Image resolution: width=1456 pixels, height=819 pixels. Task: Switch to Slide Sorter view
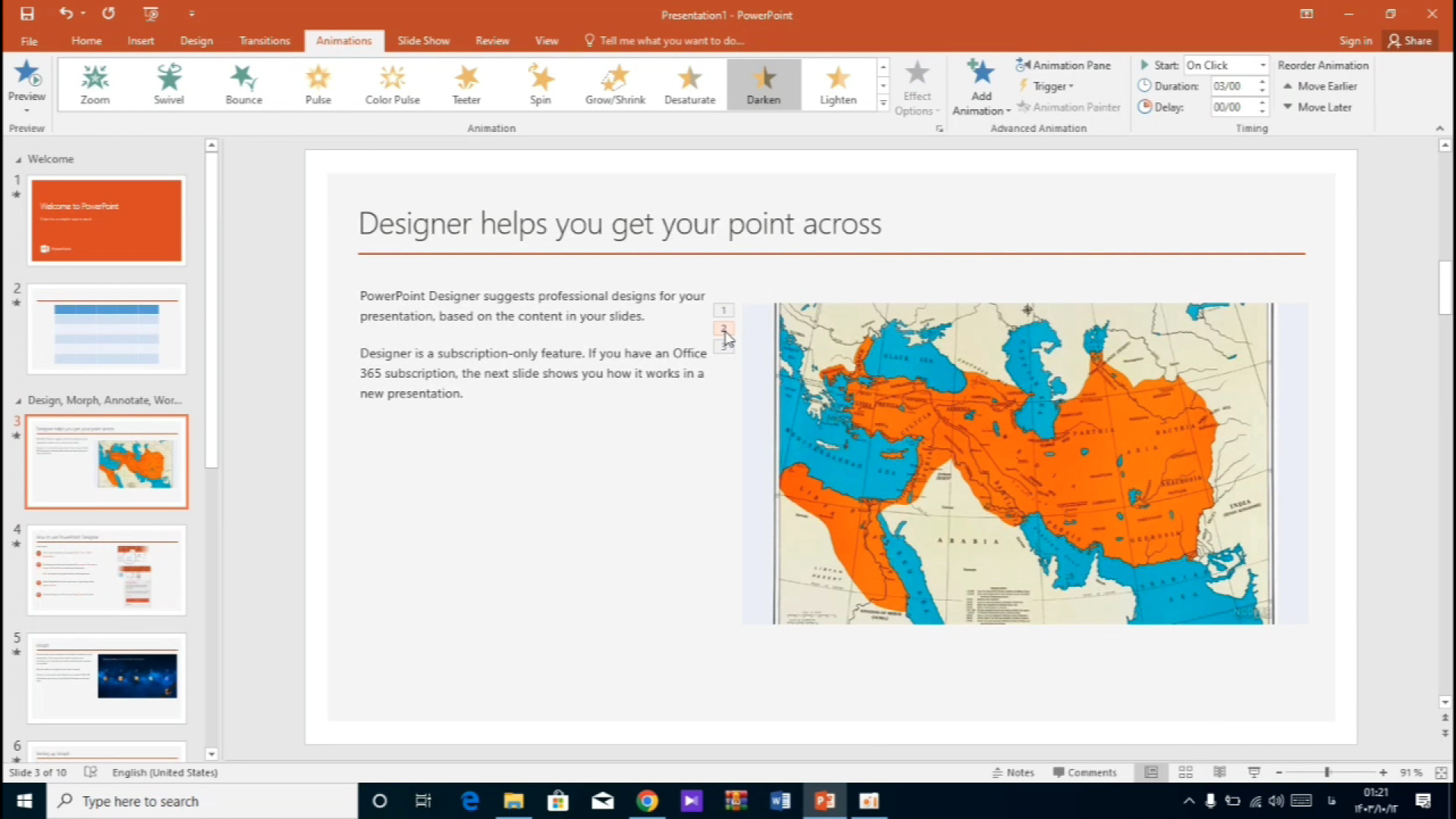[x=1185, y=772]
